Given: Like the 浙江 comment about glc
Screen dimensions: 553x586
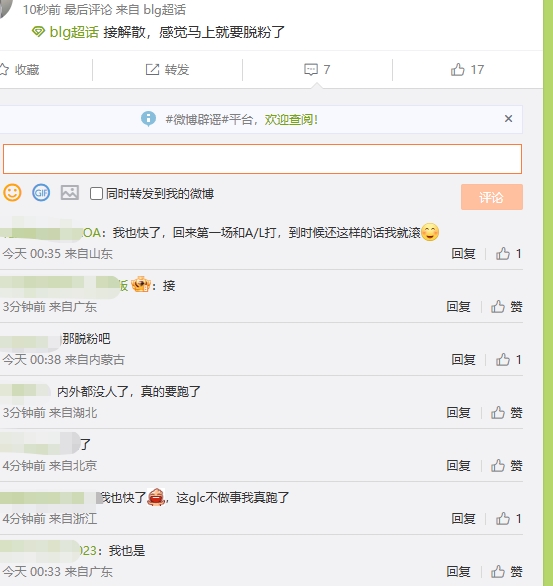Looking at the screenshot, I should tap(503, 518).
